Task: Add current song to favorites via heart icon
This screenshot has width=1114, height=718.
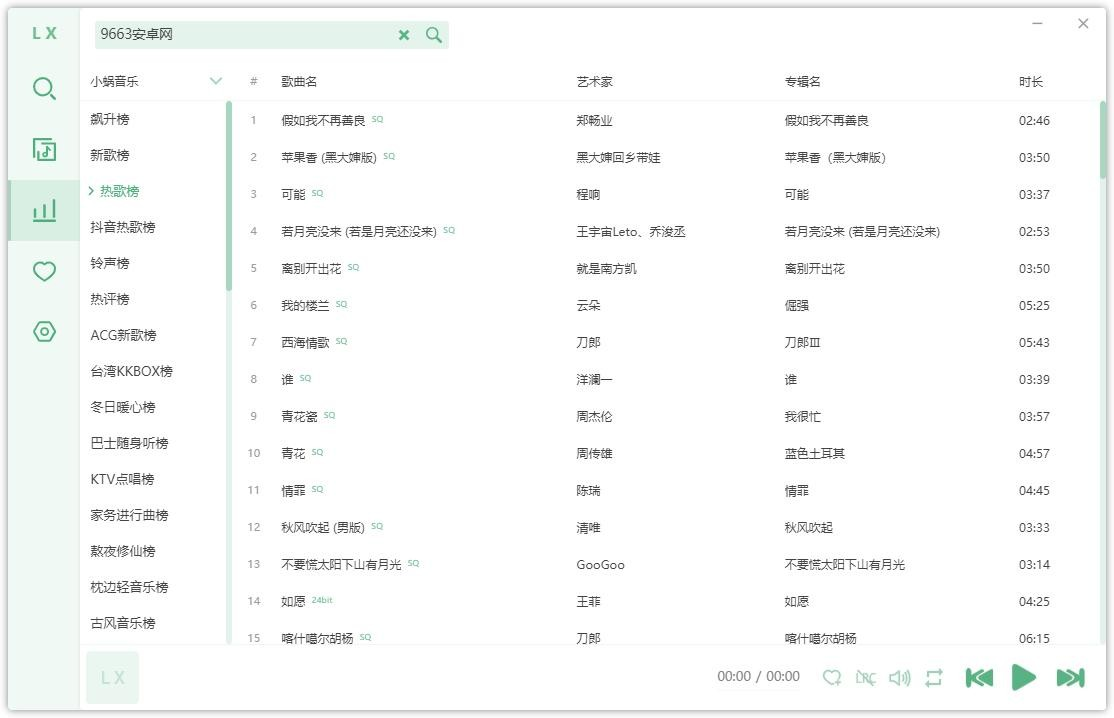Action: coord(832,676)
